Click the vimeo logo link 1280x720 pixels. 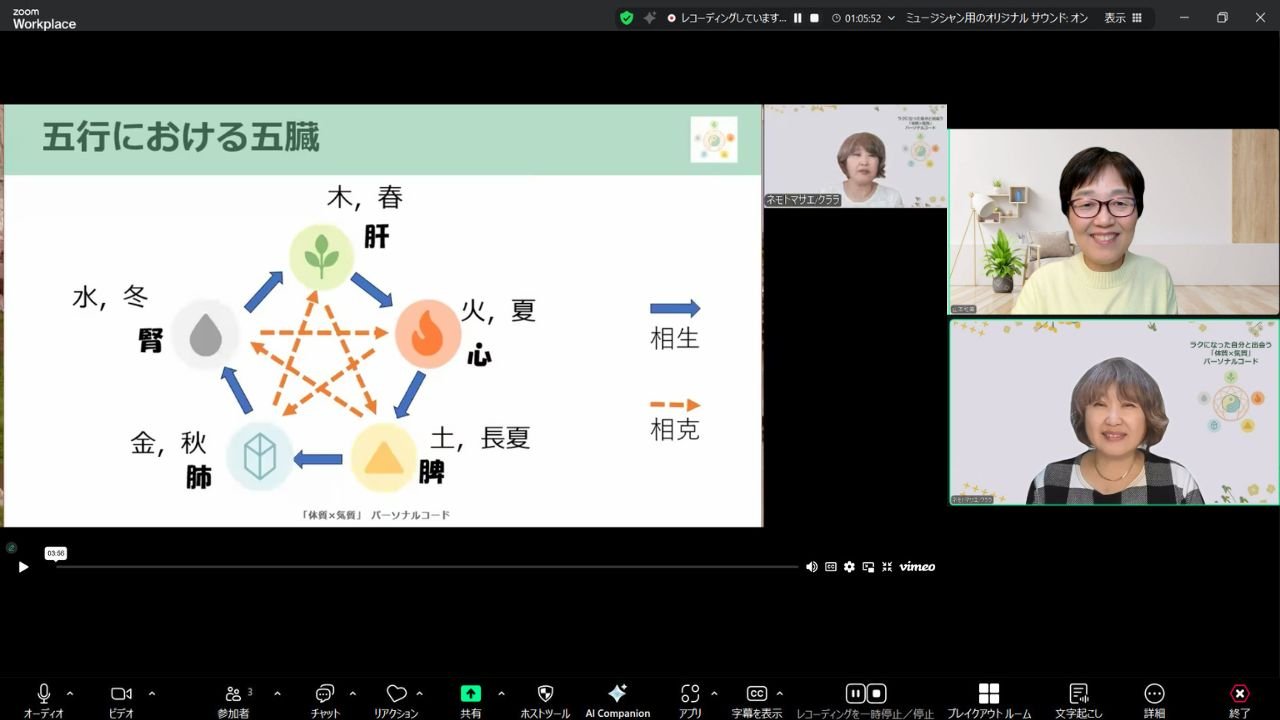(x=917, y=567)
